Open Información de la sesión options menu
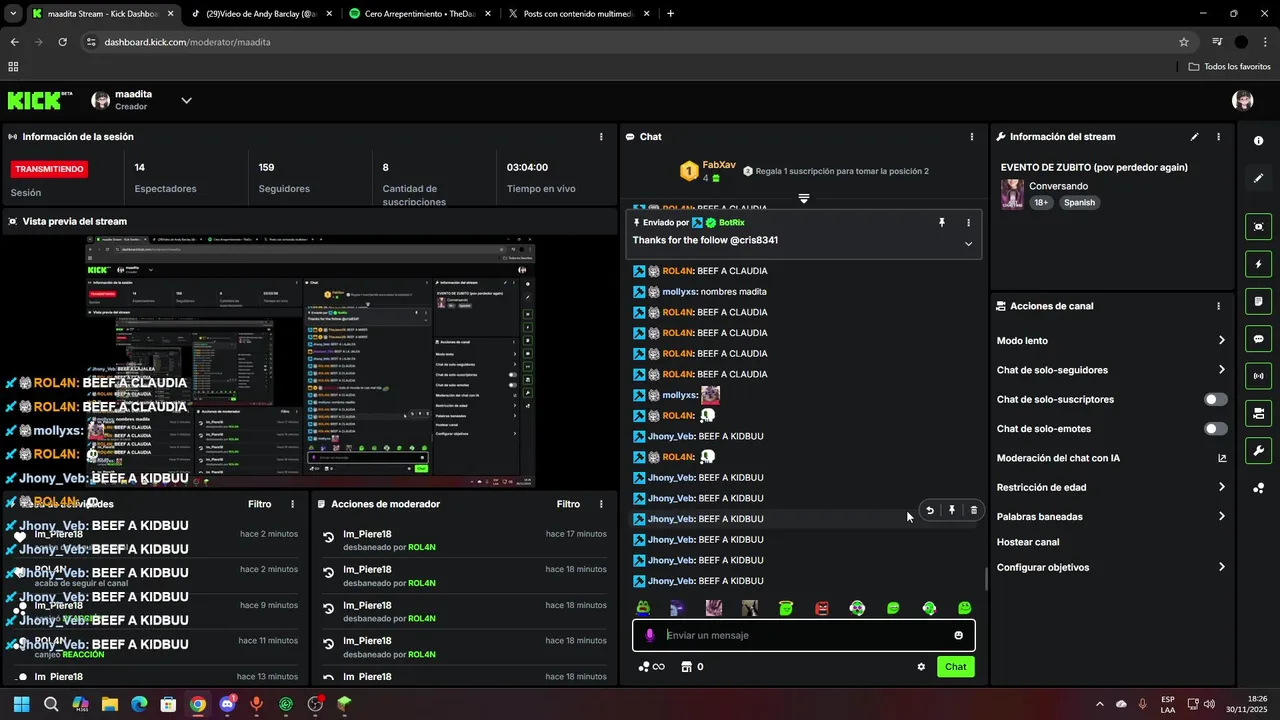1280x720 pixels. pos(601,137)
